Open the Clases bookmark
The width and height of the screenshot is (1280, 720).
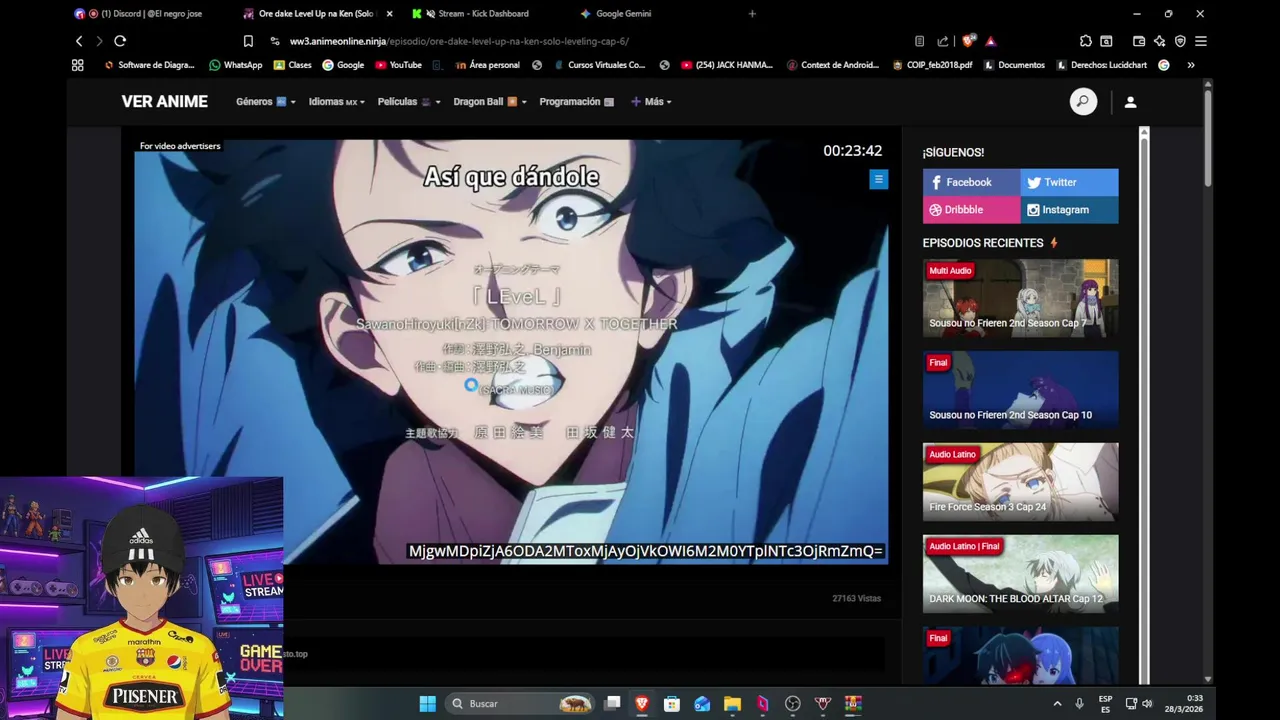pos(292,65)
